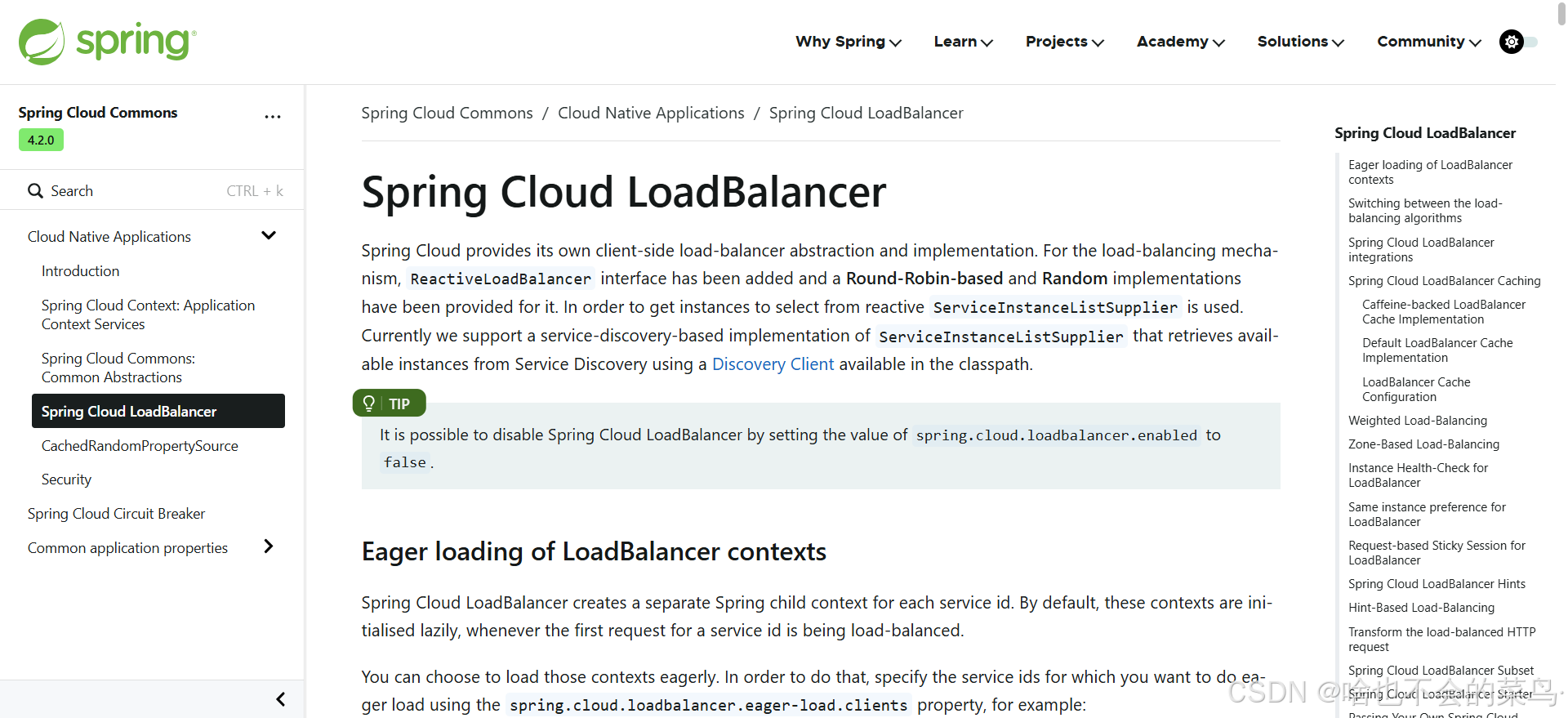1568x718 pixels.
Task: Select version 4.2.0 badge
Action: coord(41,140)
